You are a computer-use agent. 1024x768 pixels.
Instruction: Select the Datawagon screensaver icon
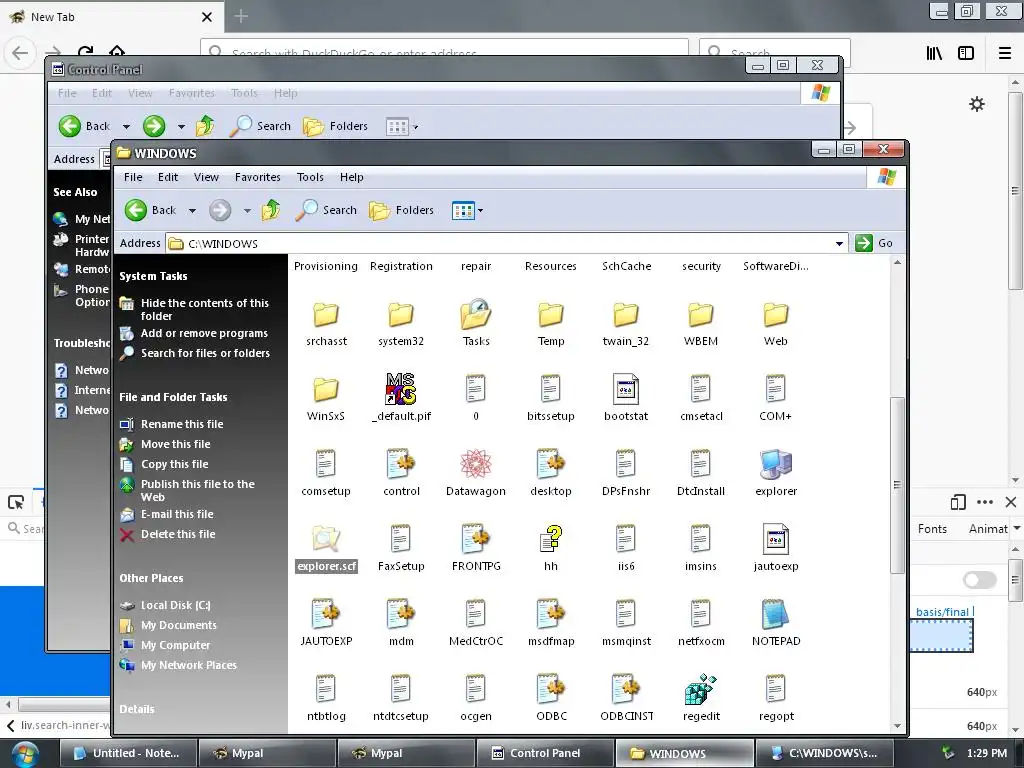(x=475, y=464)
